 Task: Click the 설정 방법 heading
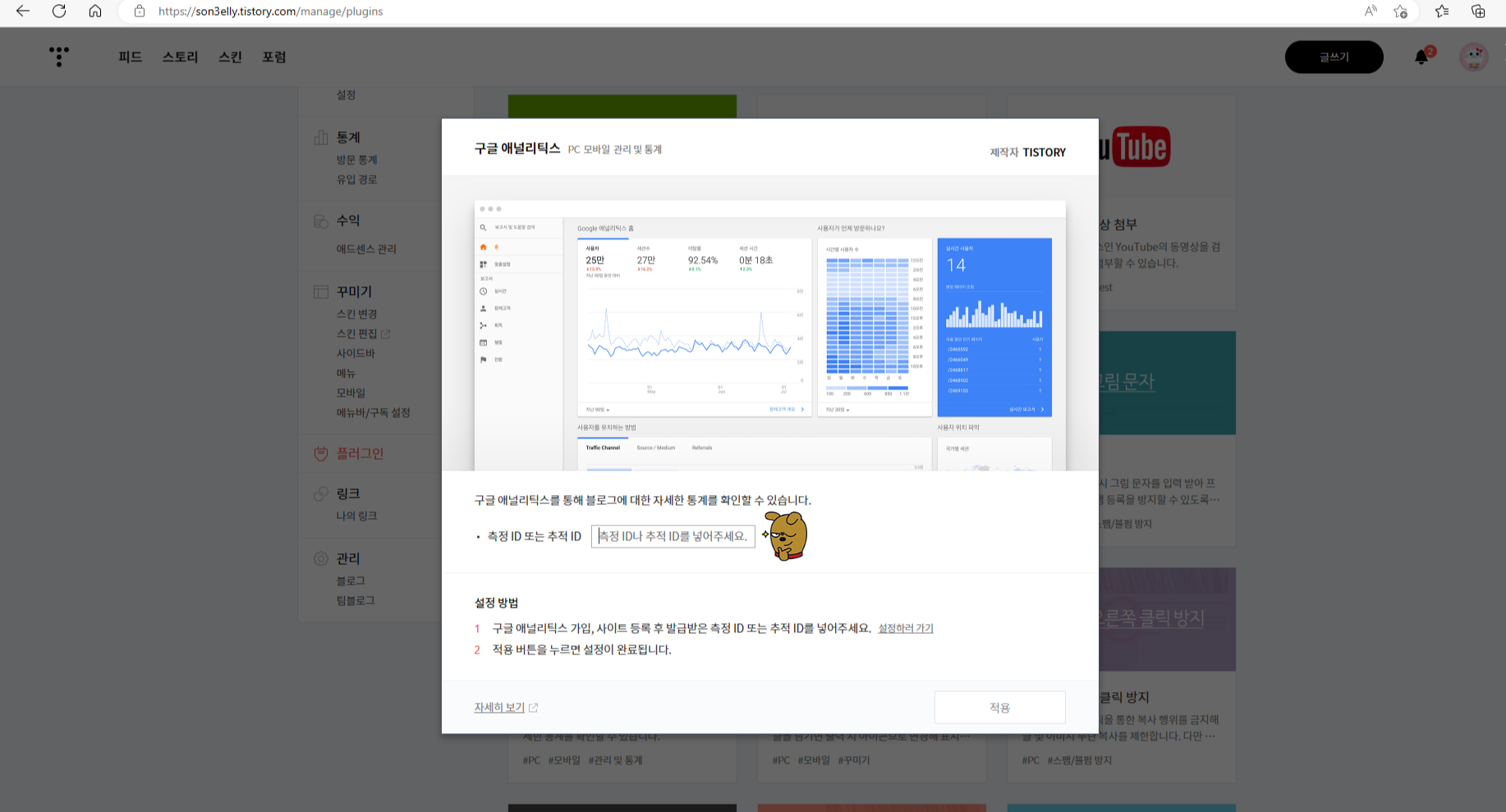point(496,603)
